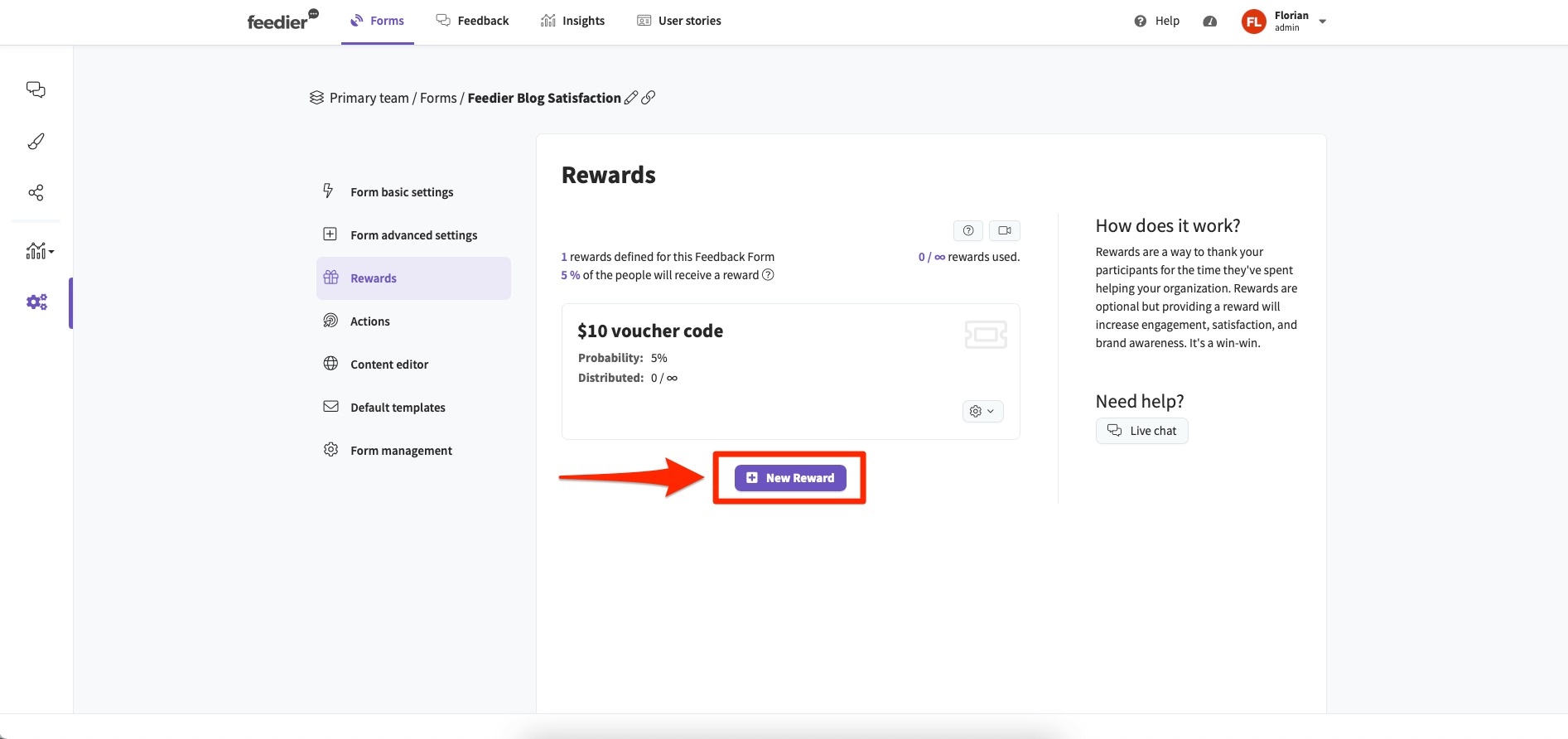Click the feedier logo
This screenshot has height=739, width=1568.
pos(282,20)
